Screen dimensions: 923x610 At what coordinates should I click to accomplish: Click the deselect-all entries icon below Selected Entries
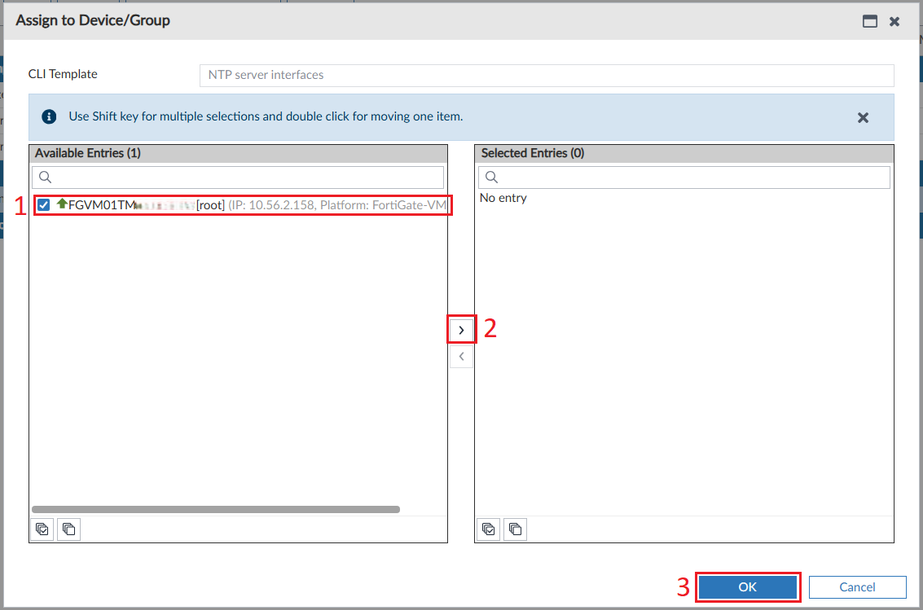(515, 528)
